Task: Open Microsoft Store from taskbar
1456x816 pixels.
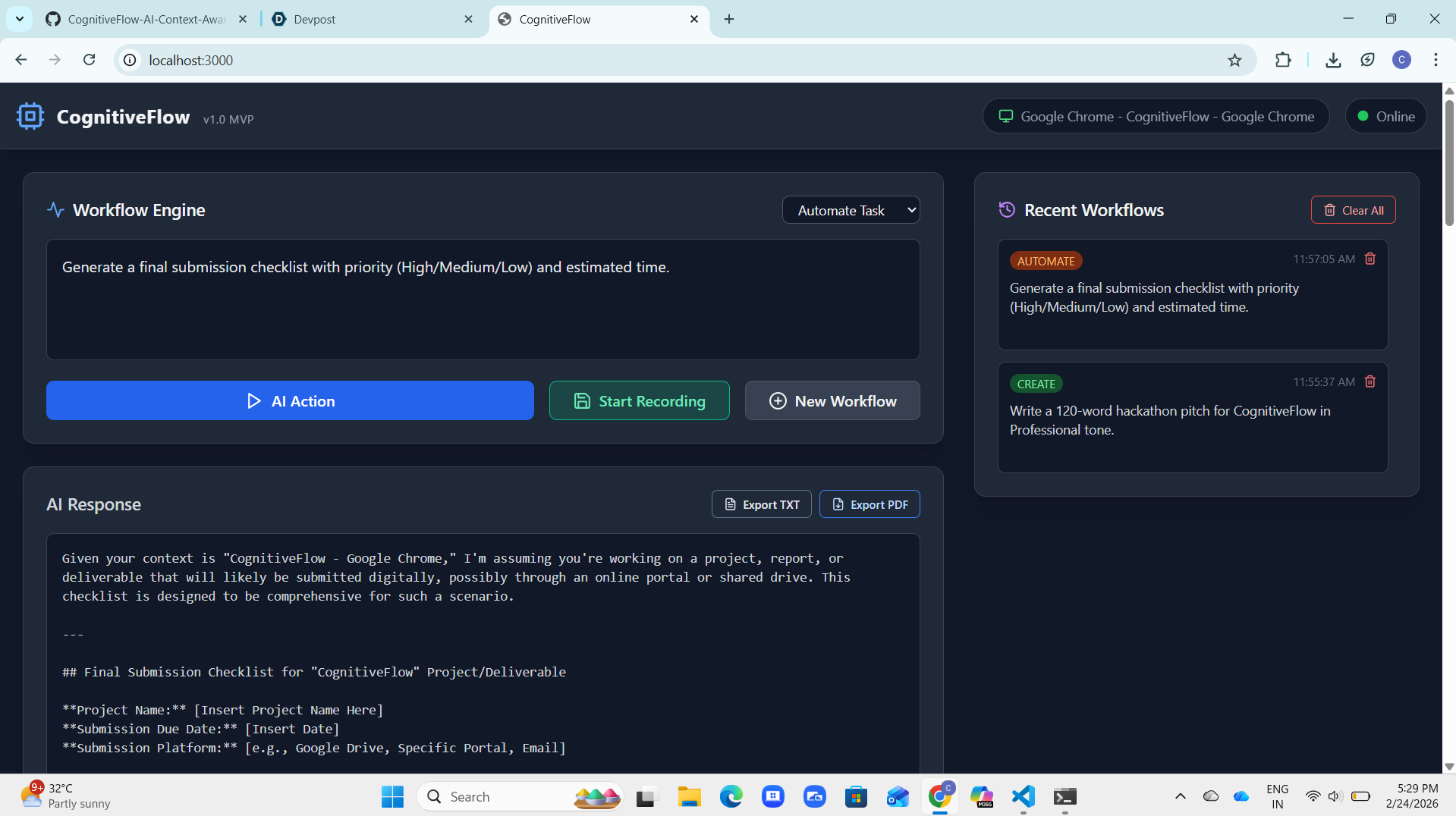Action: tap(856, 796)
